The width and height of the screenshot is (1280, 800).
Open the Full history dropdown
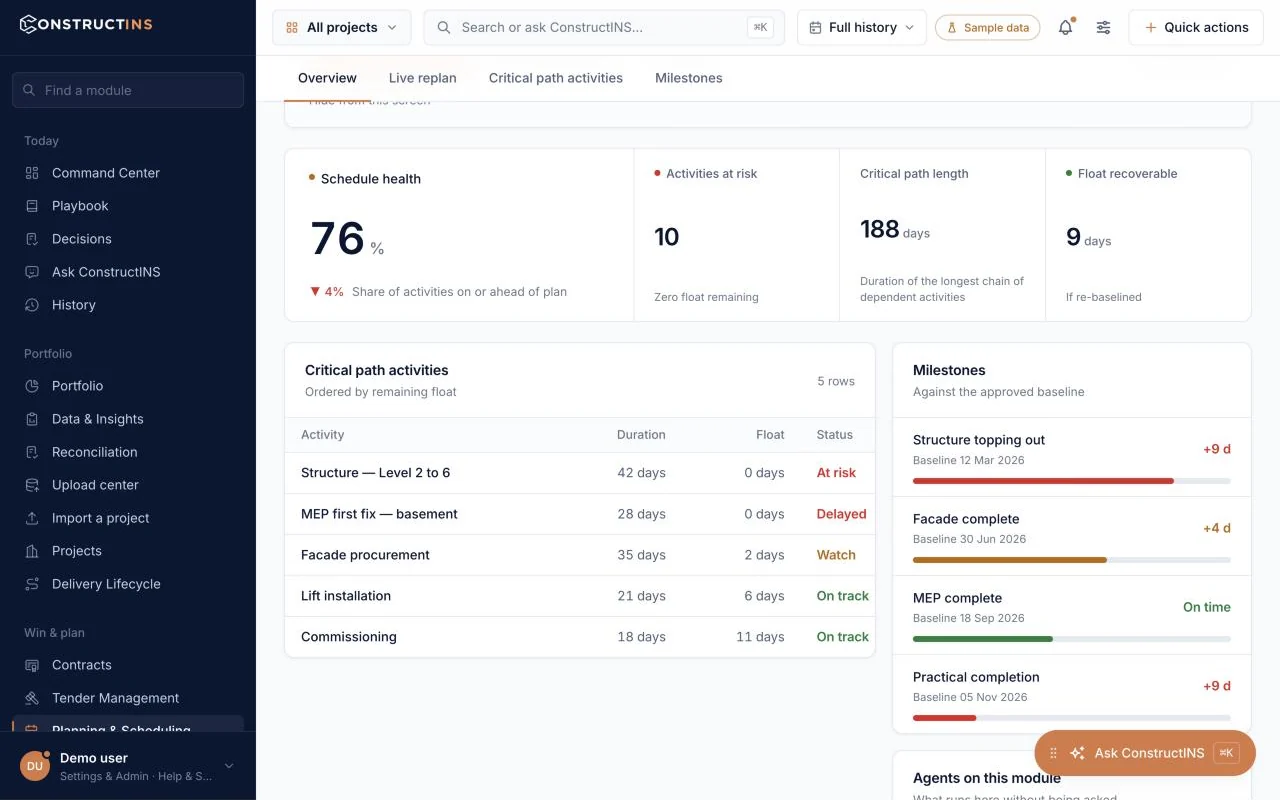click(862, 28)
